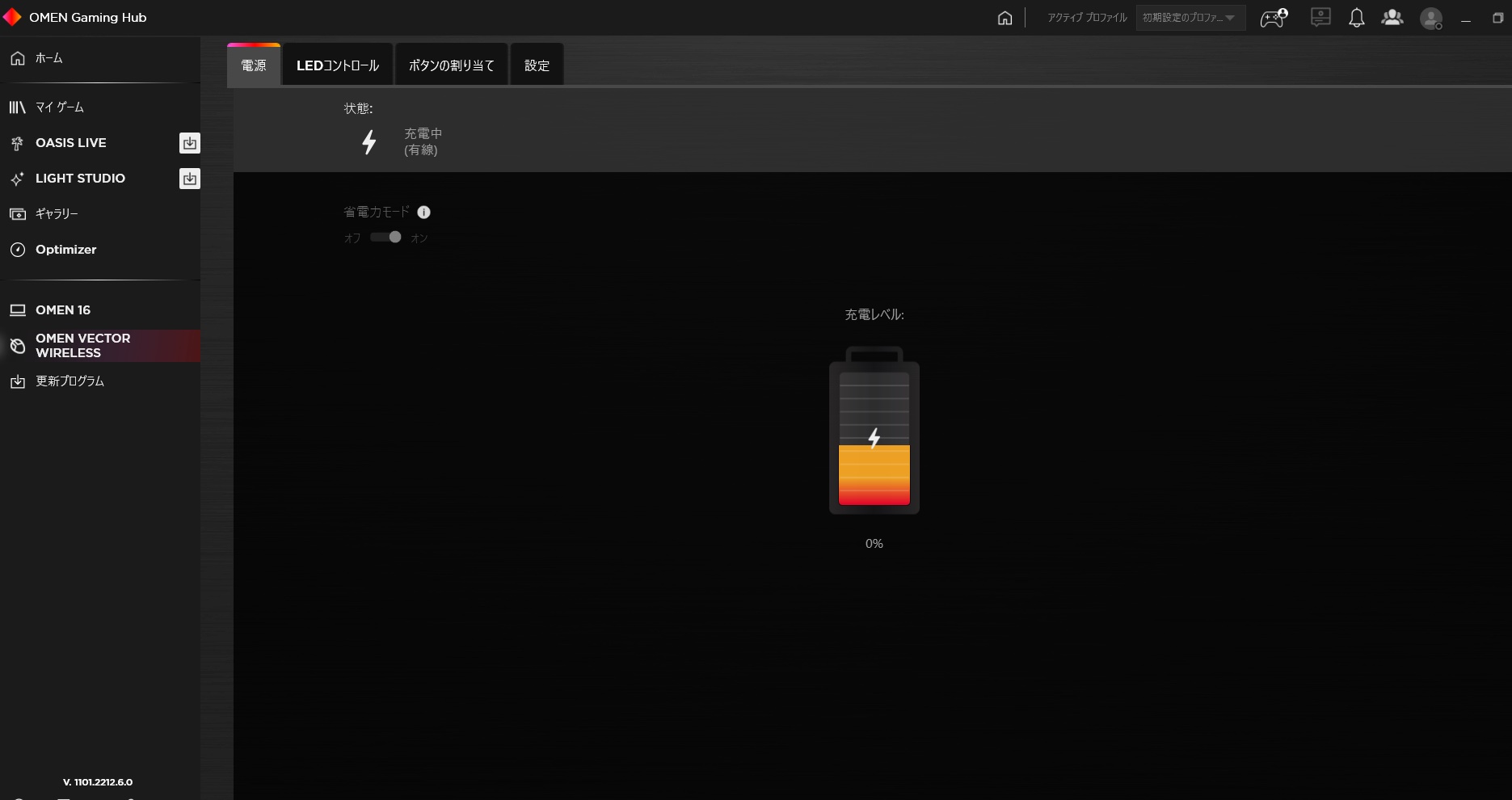This screenshot has height=800, width=1512.
Task: Restore down the OMEN Gaming Hub window
Action: click(x=1497, y=19)
